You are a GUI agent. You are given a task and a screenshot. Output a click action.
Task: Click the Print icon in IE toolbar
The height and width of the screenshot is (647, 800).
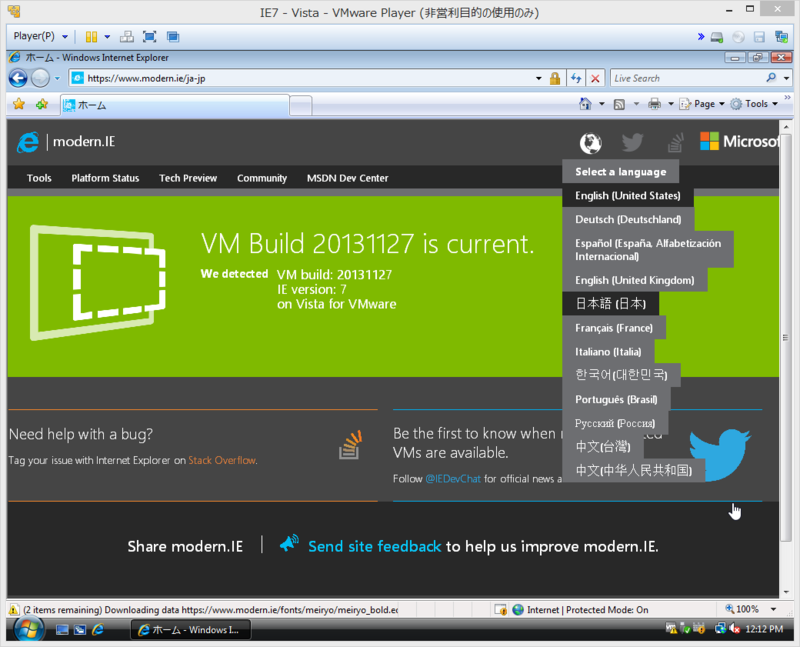click(x=654, y=104)
